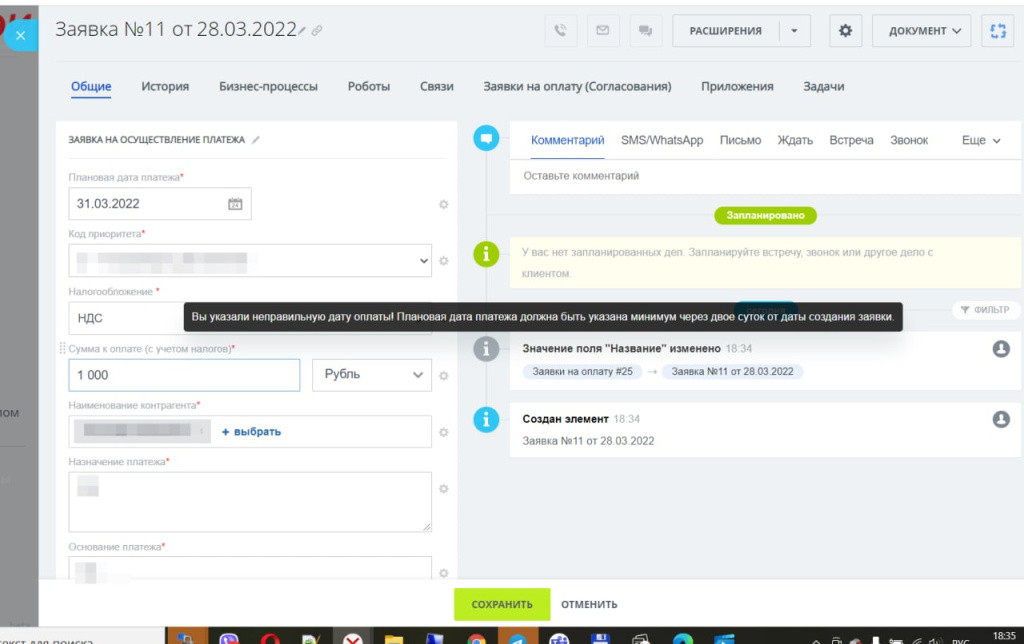
Task: Open calendar picker in planned payment date
Action: point(235,204)
